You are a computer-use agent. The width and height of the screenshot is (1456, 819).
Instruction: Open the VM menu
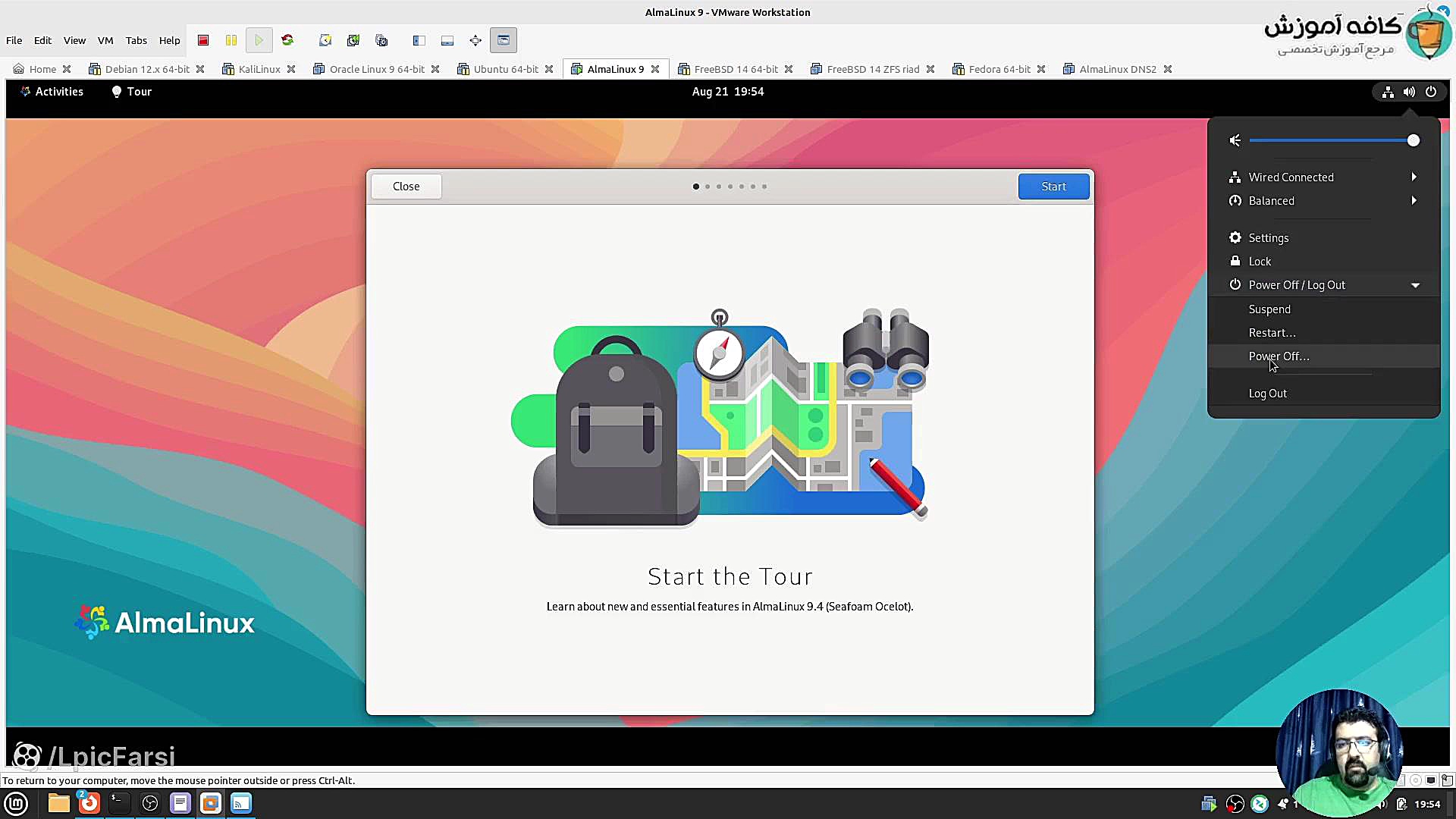coord(105,40)
